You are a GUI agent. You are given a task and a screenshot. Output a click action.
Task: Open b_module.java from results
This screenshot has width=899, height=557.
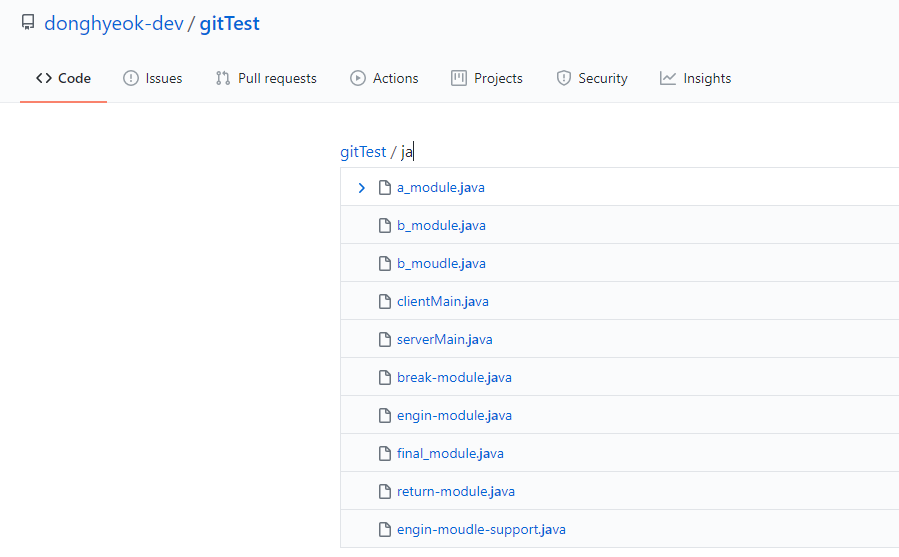pyautogui.click(x=441, y=225)
